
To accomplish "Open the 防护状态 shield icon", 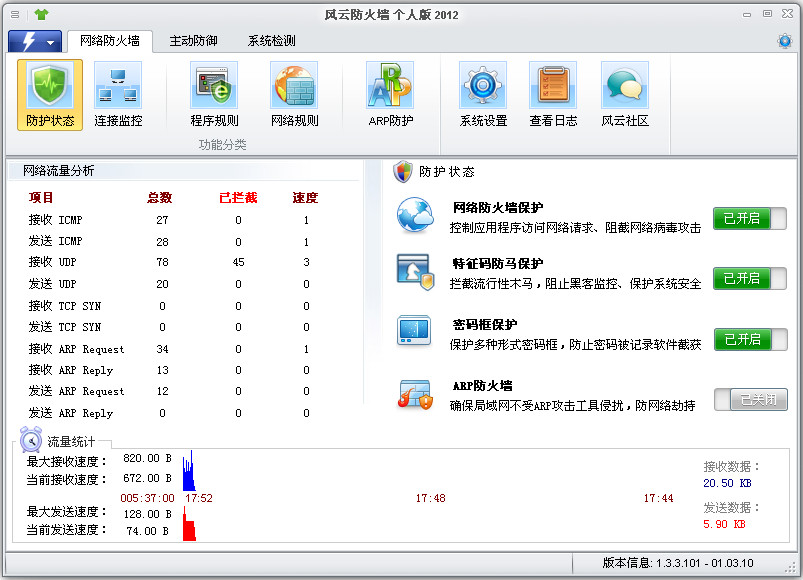I will click(x=50, y=95).
